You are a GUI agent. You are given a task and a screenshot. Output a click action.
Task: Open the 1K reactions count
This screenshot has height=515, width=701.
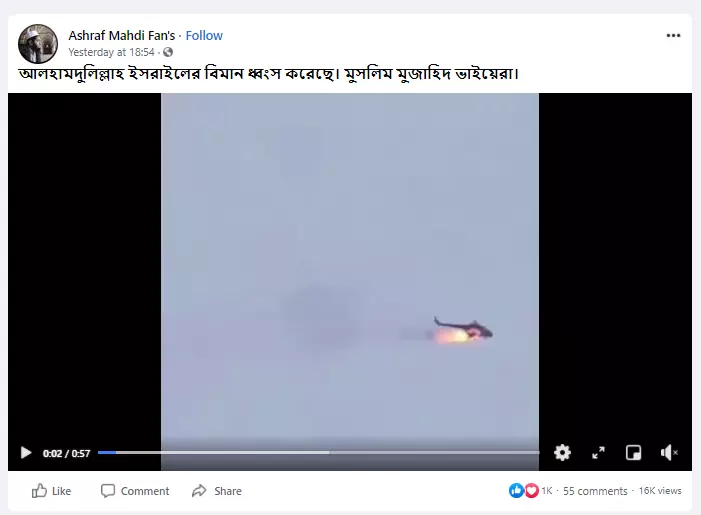click(x=547, y=491)
